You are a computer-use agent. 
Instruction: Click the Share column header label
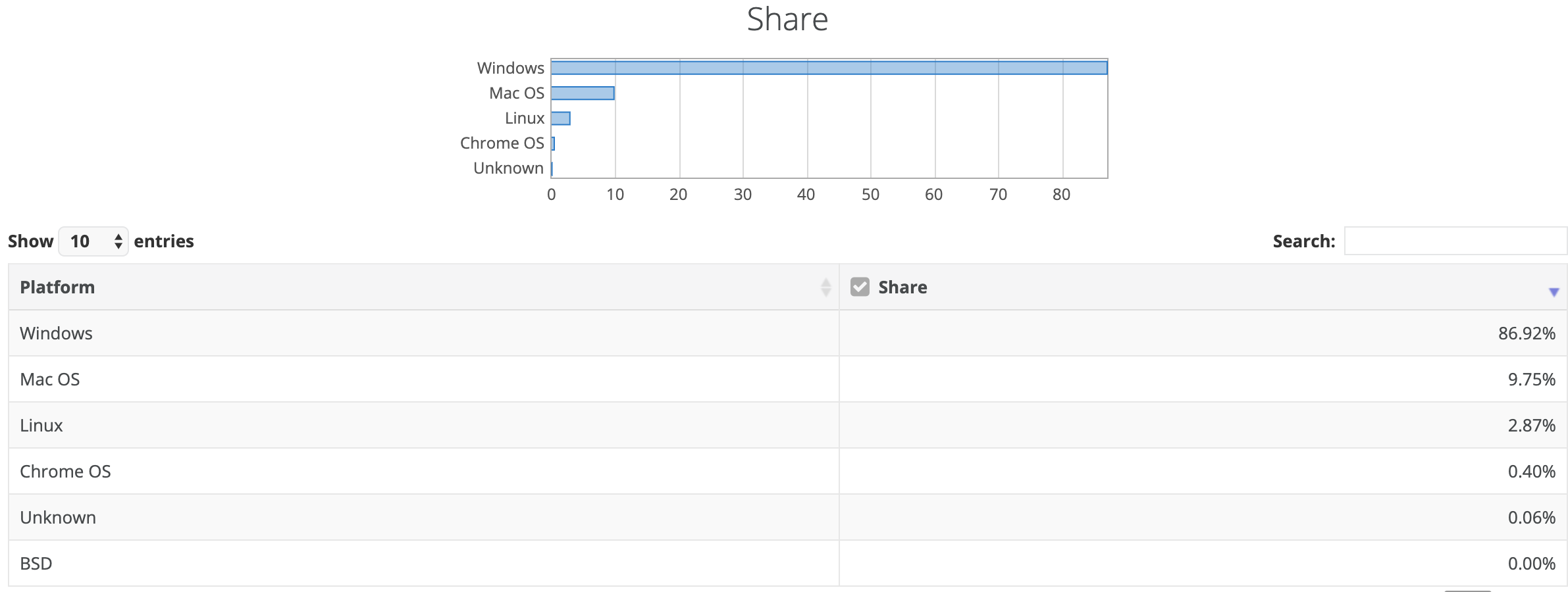click(x=902, y=287)
